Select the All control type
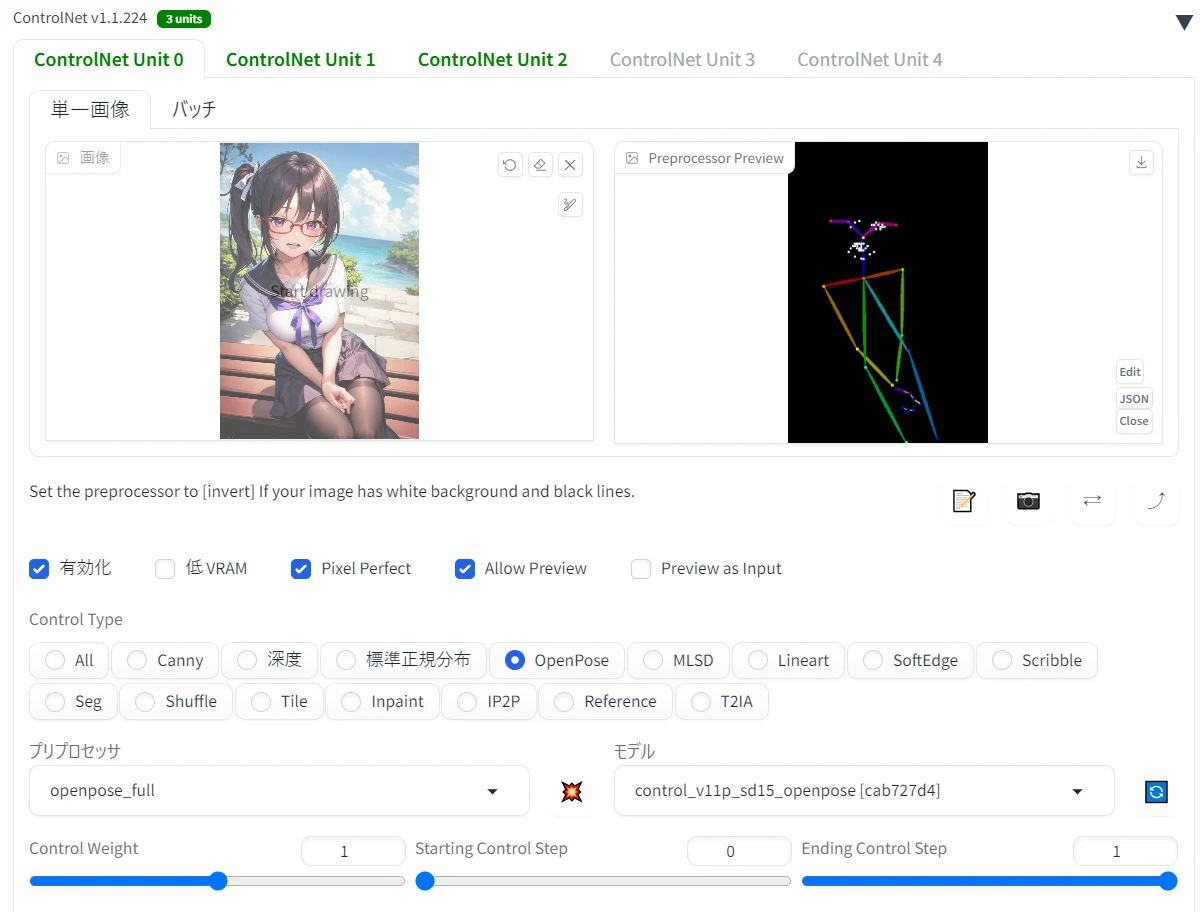This screenshot has height=912, width=1202. pos(69,660)
